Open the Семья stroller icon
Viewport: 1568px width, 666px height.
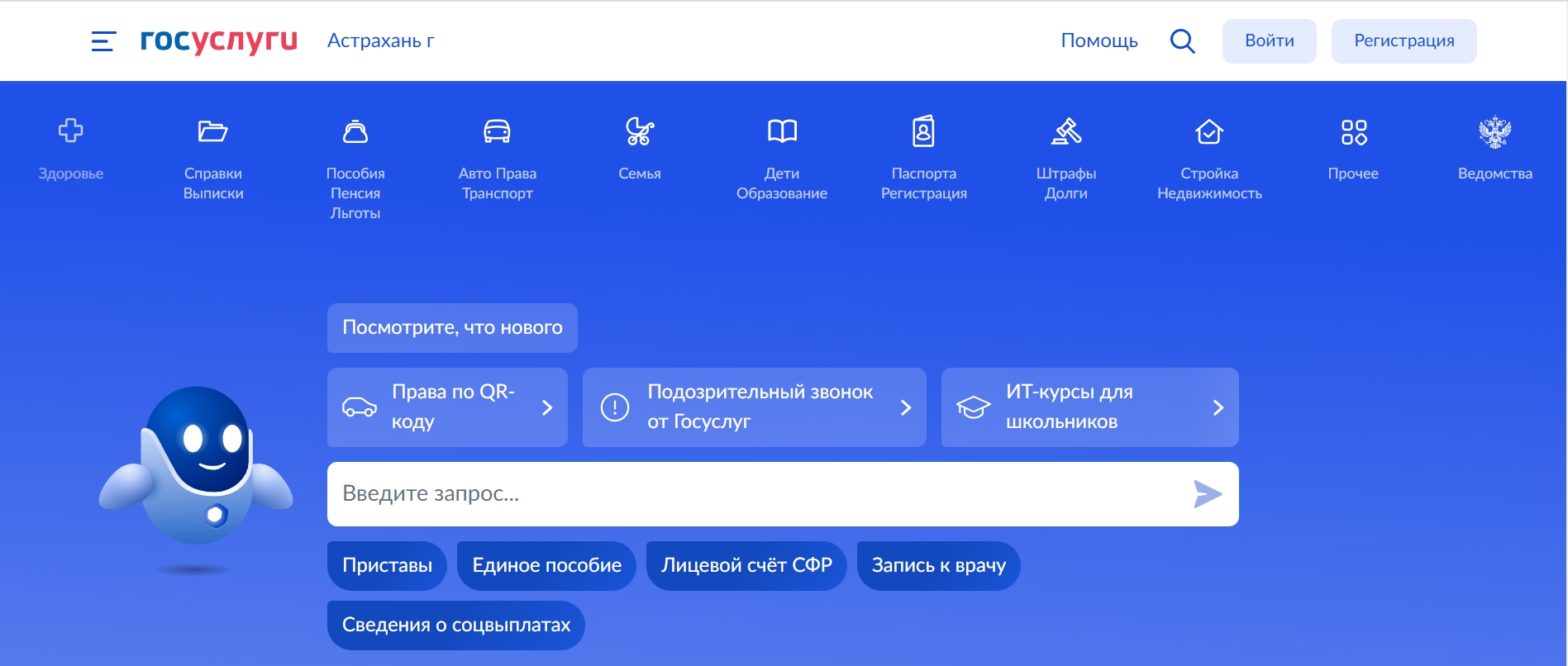click(640, 131)
